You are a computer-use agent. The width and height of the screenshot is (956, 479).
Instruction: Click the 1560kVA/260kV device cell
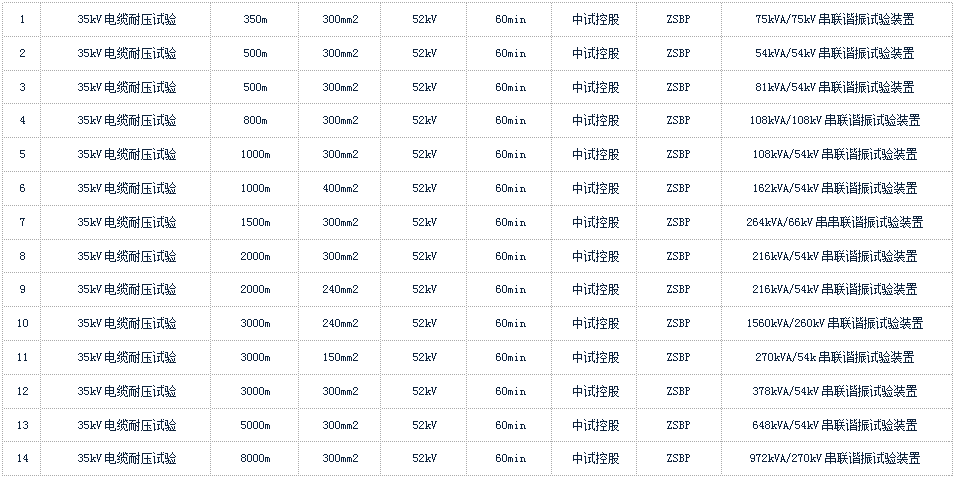834,323
